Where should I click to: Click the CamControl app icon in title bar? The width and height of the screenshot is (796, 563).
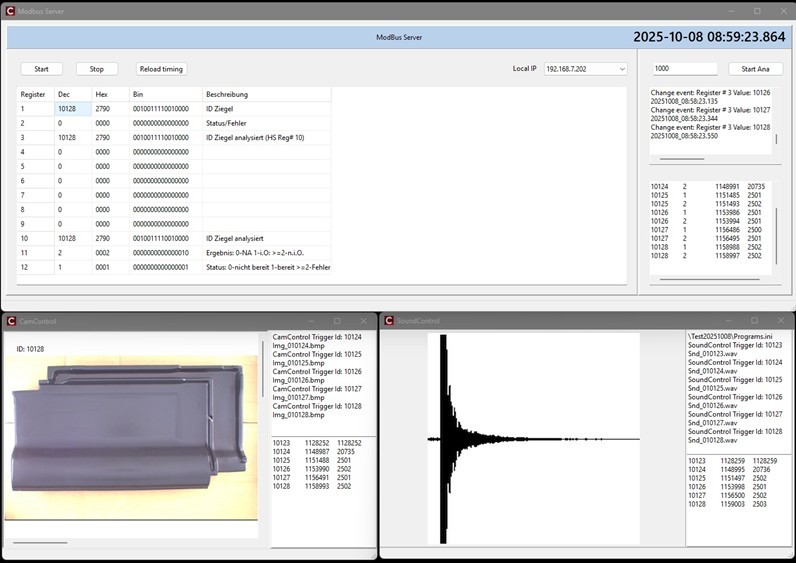[x=11, y=321]
